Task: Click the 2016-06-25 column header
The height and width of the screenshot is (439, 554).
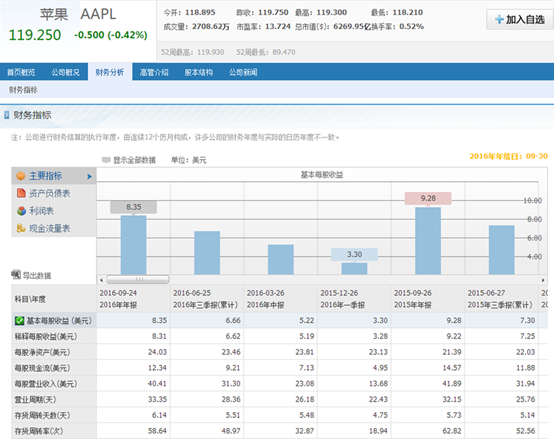Action: tap(207, 299)
